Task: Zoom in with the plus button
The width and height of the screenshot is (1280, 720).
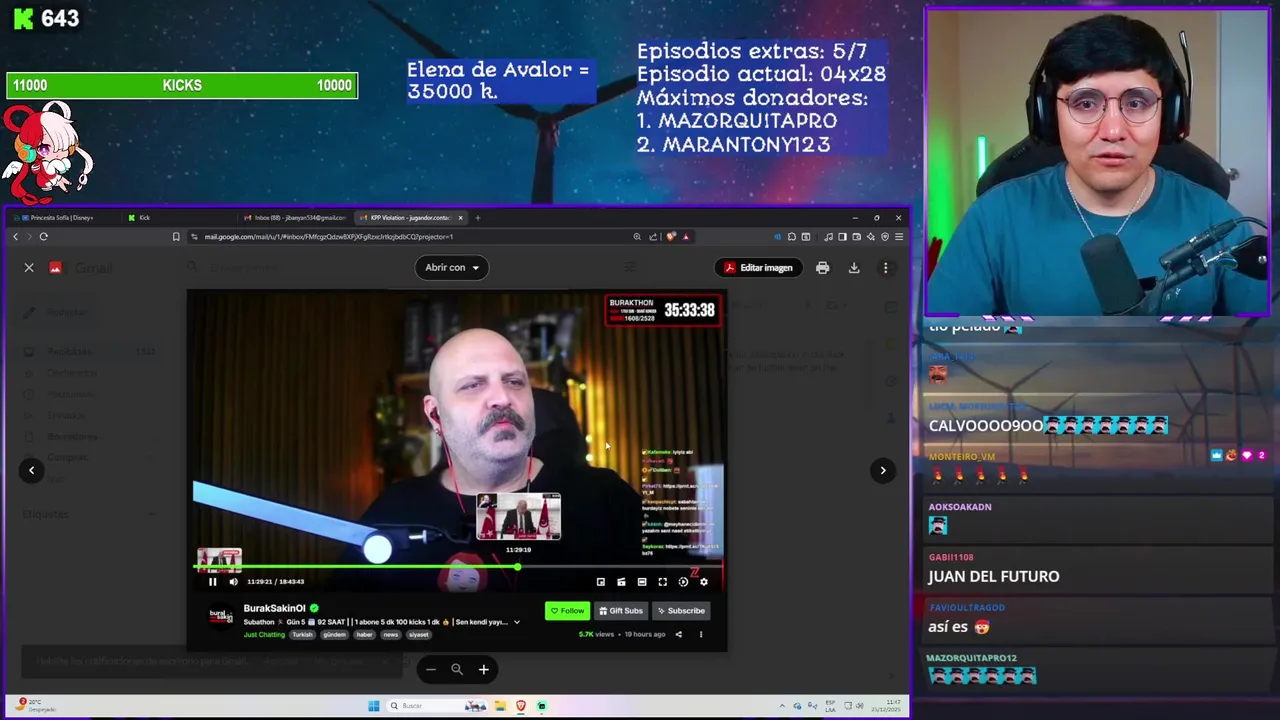Action: pyautogui.click(x=483, y=669)
